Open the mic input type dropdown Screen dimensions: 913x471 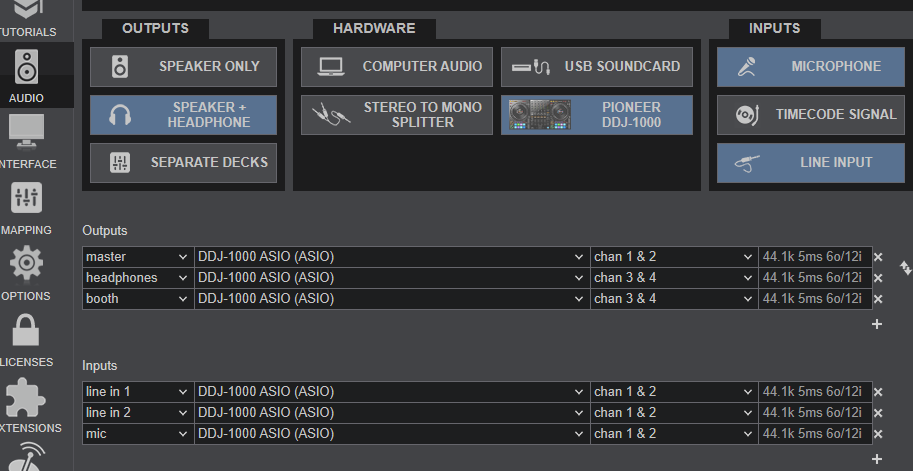click(138, 434)
